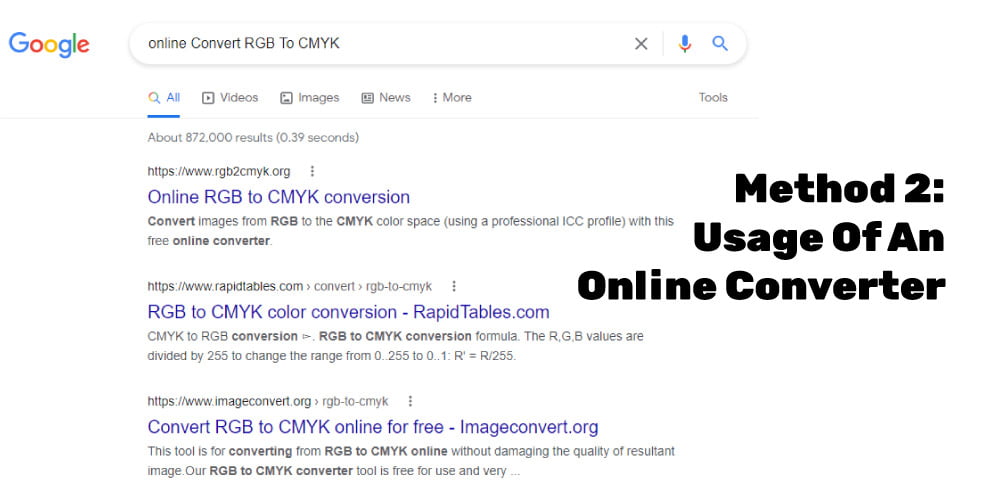
Task: Open the Tools filter options
Action: pyautogui.click(x=713, y=98)
